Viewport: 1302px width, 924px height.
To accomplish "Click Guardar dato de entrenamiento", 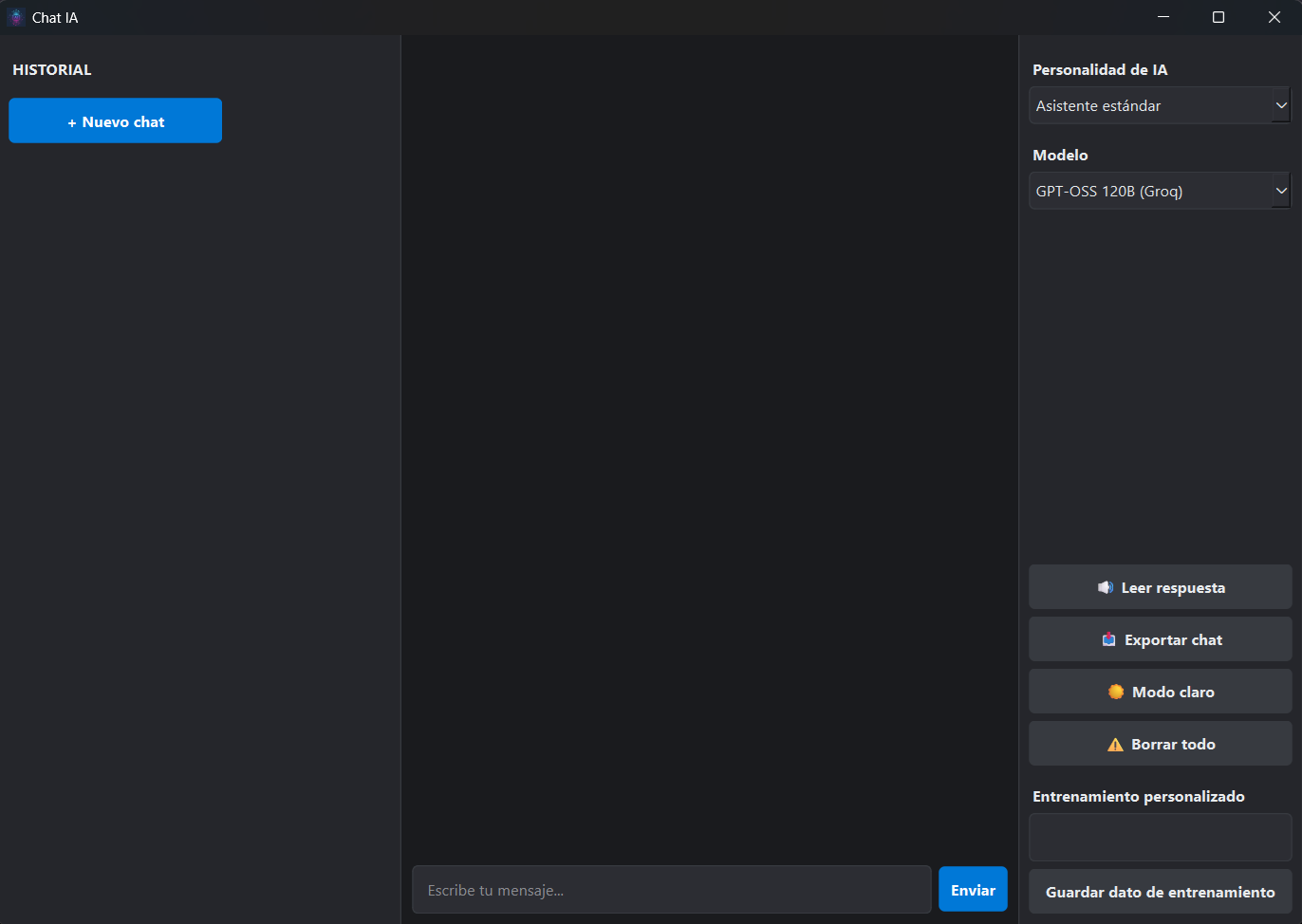I will (1160, 892).
